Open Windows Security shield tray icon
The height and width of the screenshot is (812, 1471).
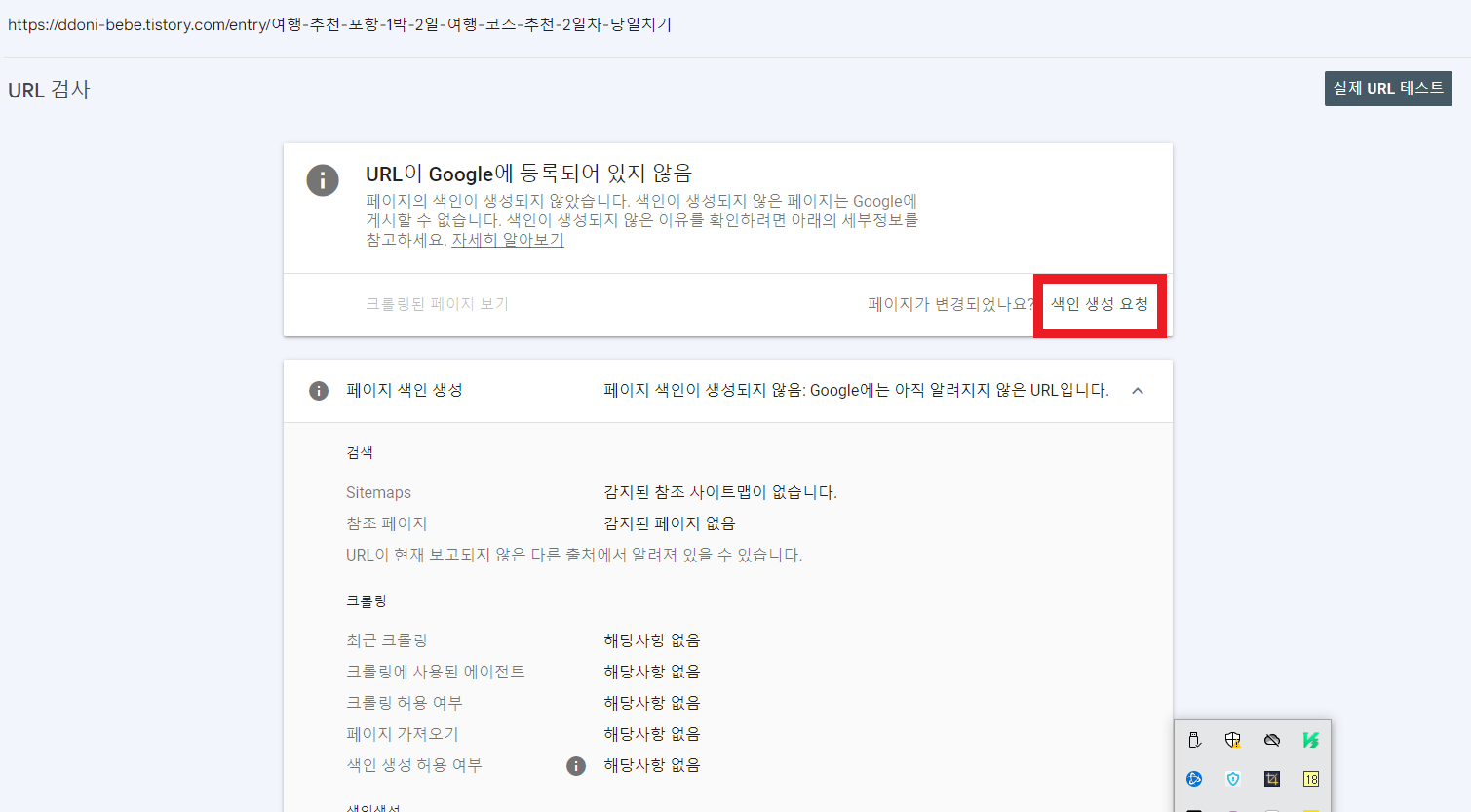coord(1233,740)
